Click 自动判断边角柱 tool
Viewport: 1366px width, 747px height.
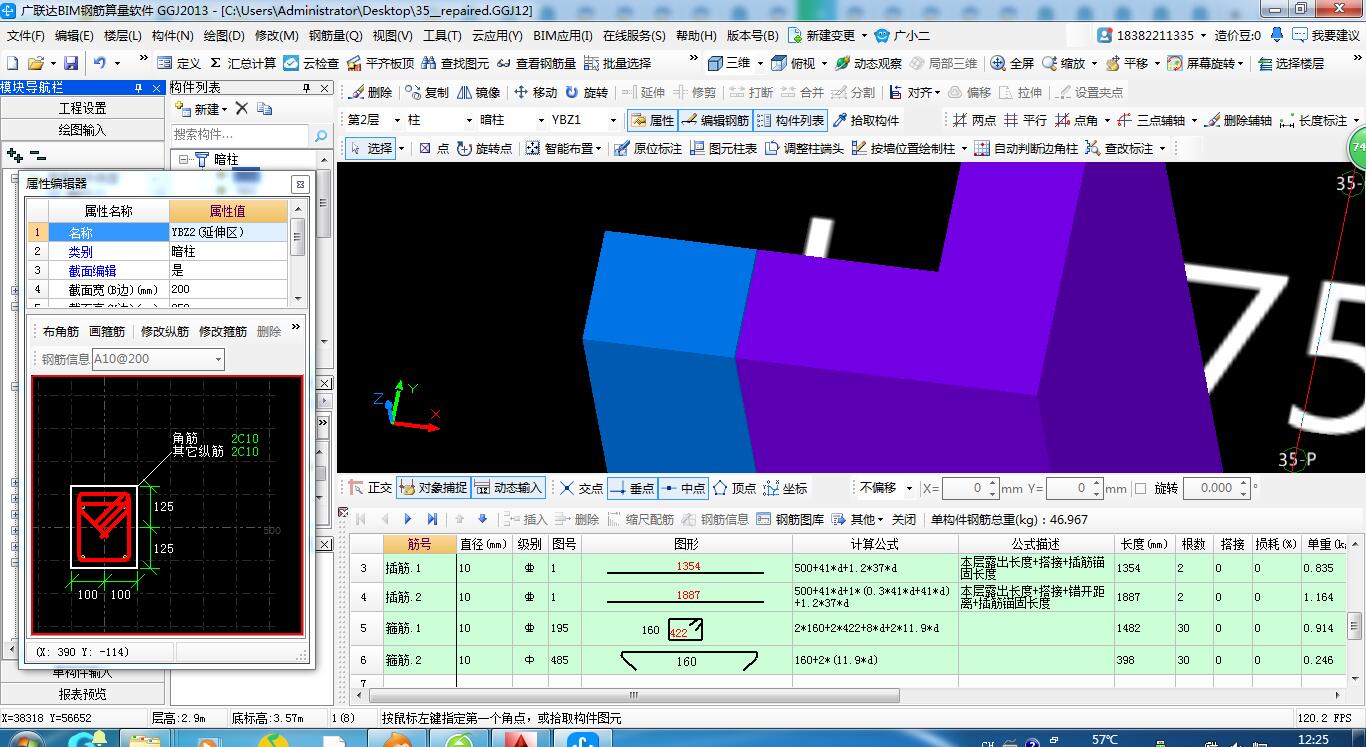[x=1026, y=148]
